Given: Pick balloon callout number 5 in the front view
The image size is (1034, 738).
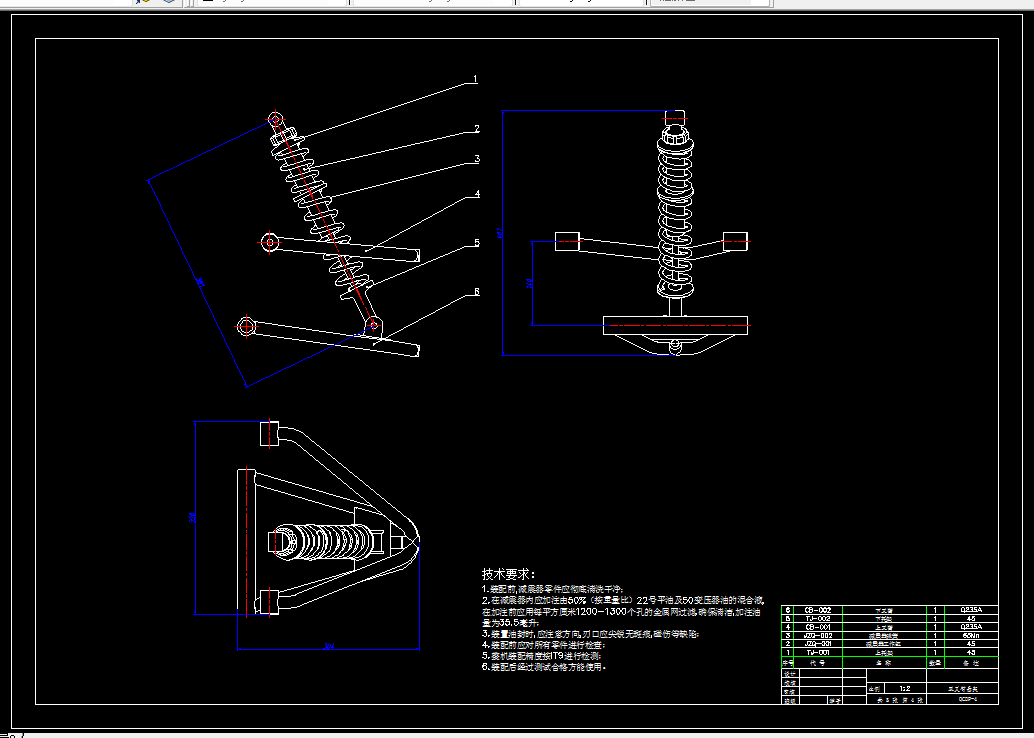Looking at the screenshot, I should 477,243.
